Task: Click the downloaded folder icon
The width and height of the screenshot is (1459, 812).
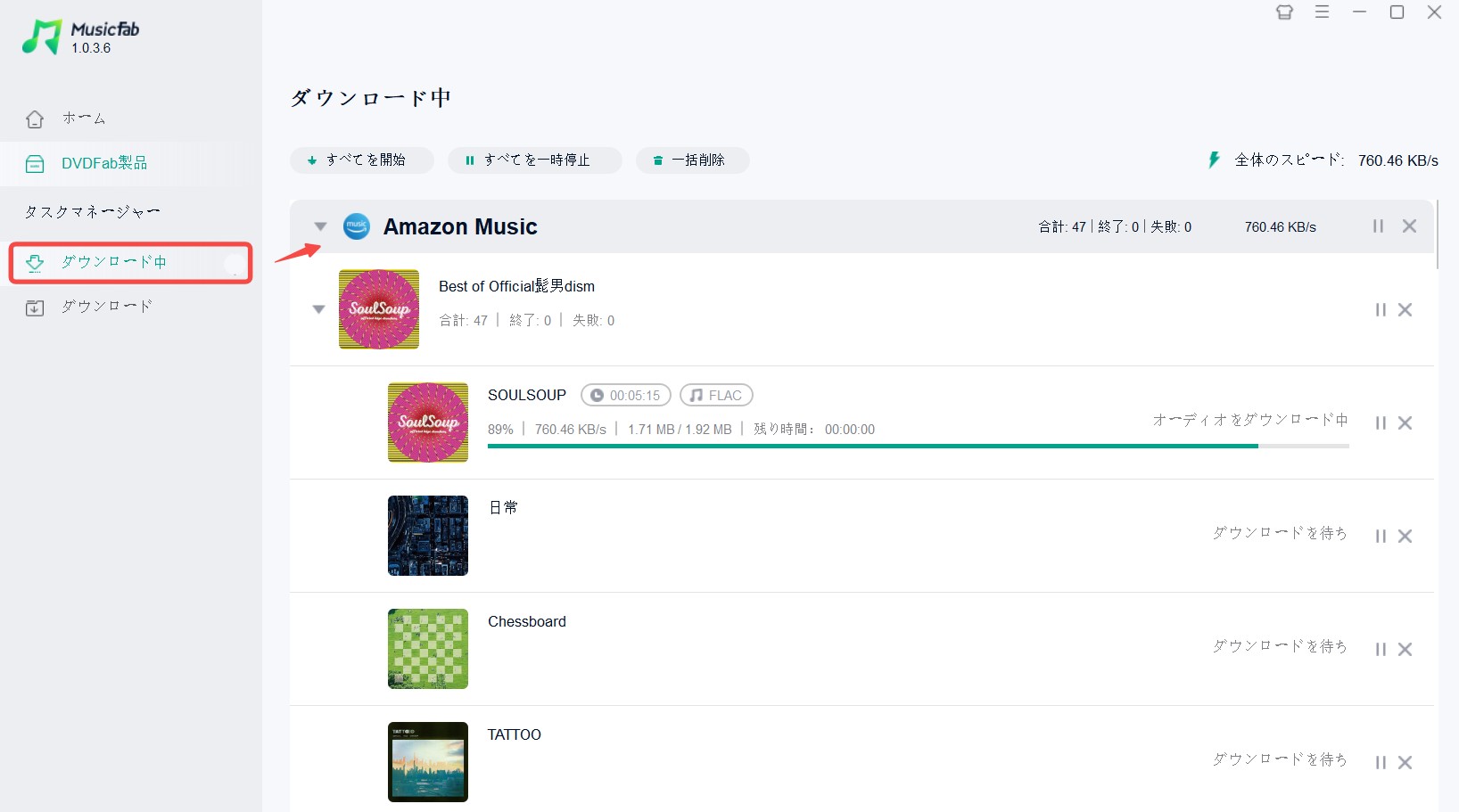Action: point(35,308)
